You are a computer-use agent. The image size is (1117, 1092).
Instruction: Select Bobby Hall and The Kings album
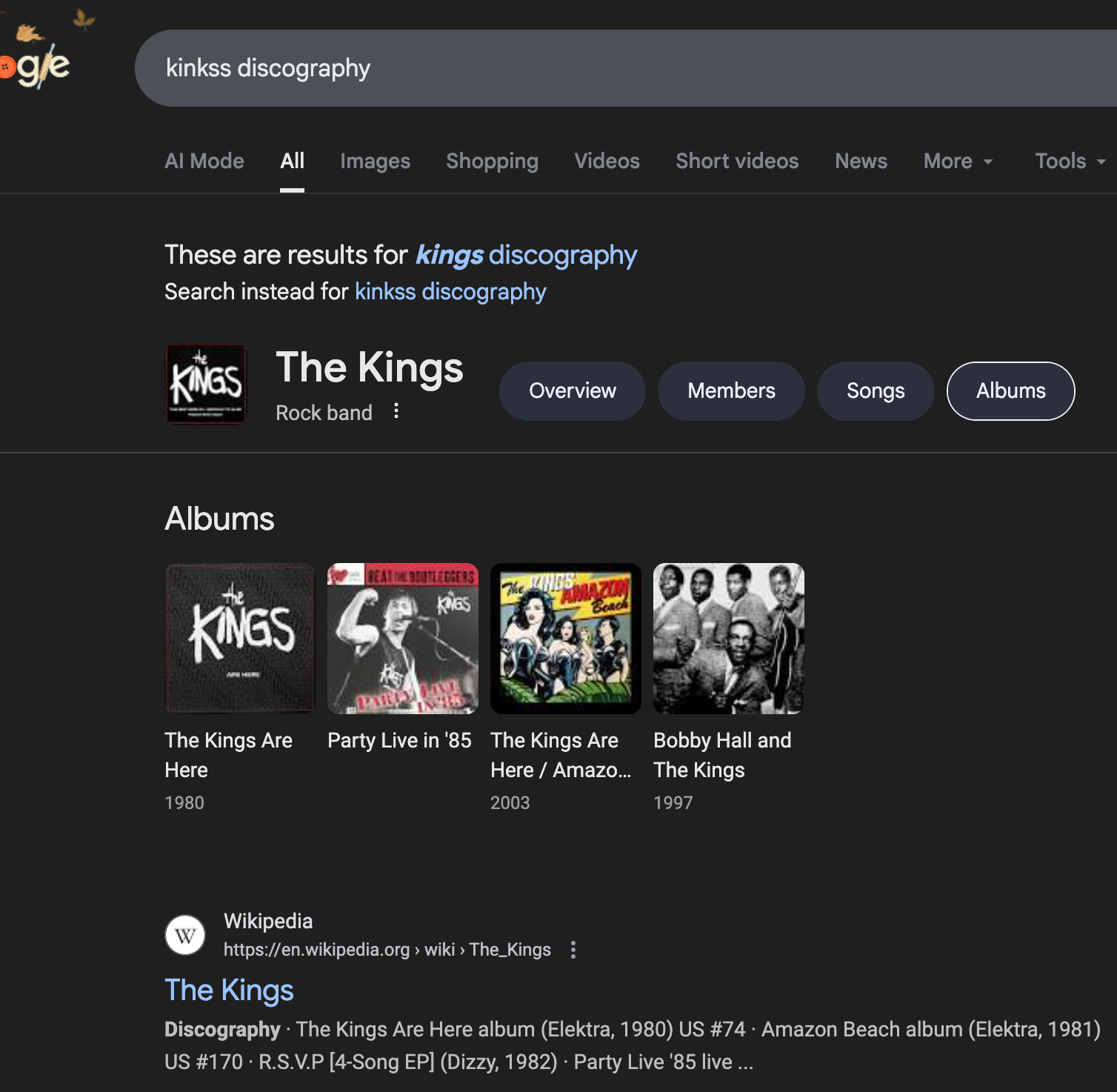click(729, 639)
